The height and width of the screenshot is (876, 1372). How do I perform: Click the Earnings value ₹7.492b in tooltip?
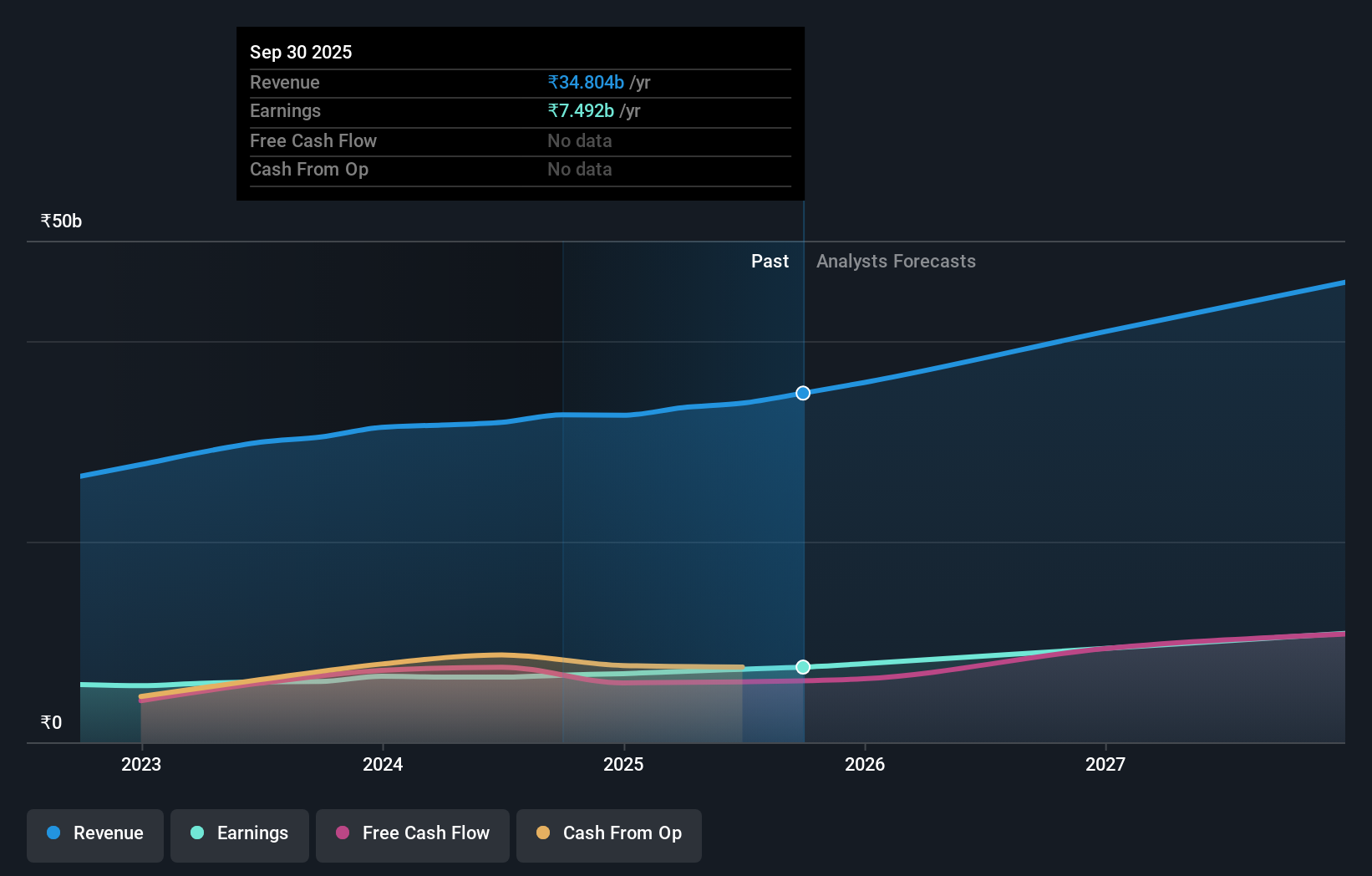point(580,110)
